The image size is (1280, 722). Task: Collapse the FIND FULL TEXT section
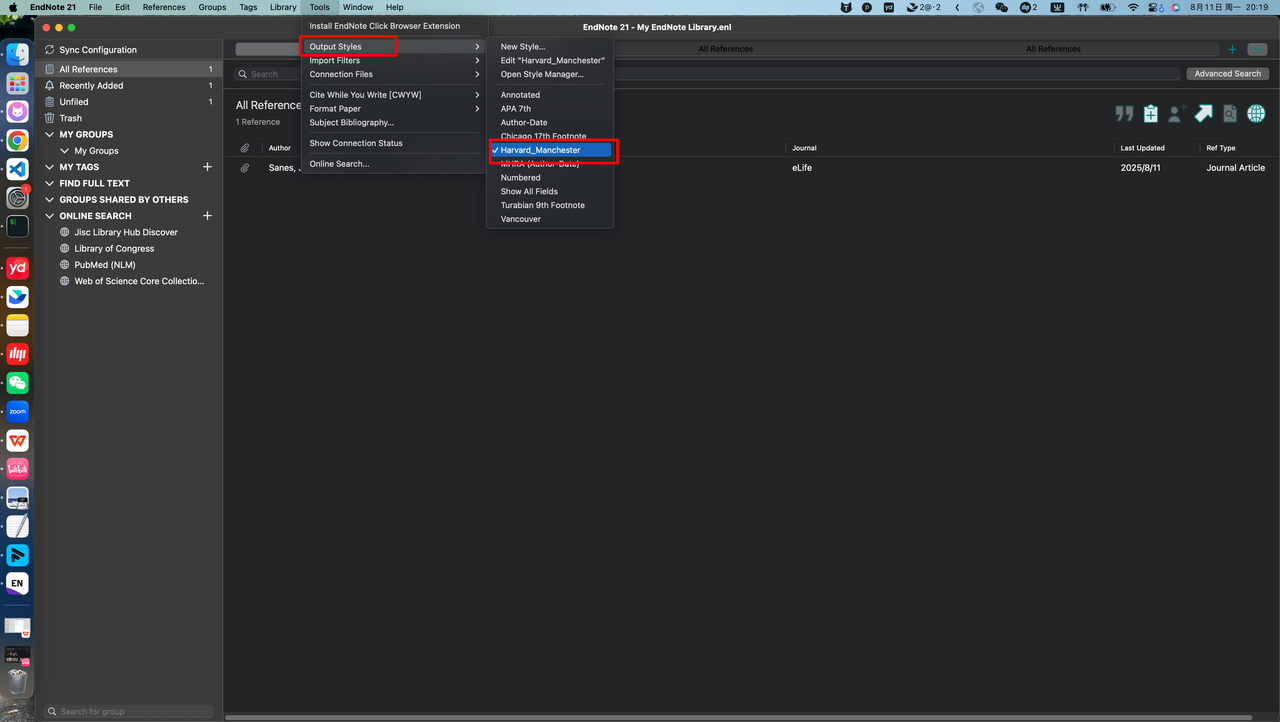pyautogui.click(x=50, y=184)
